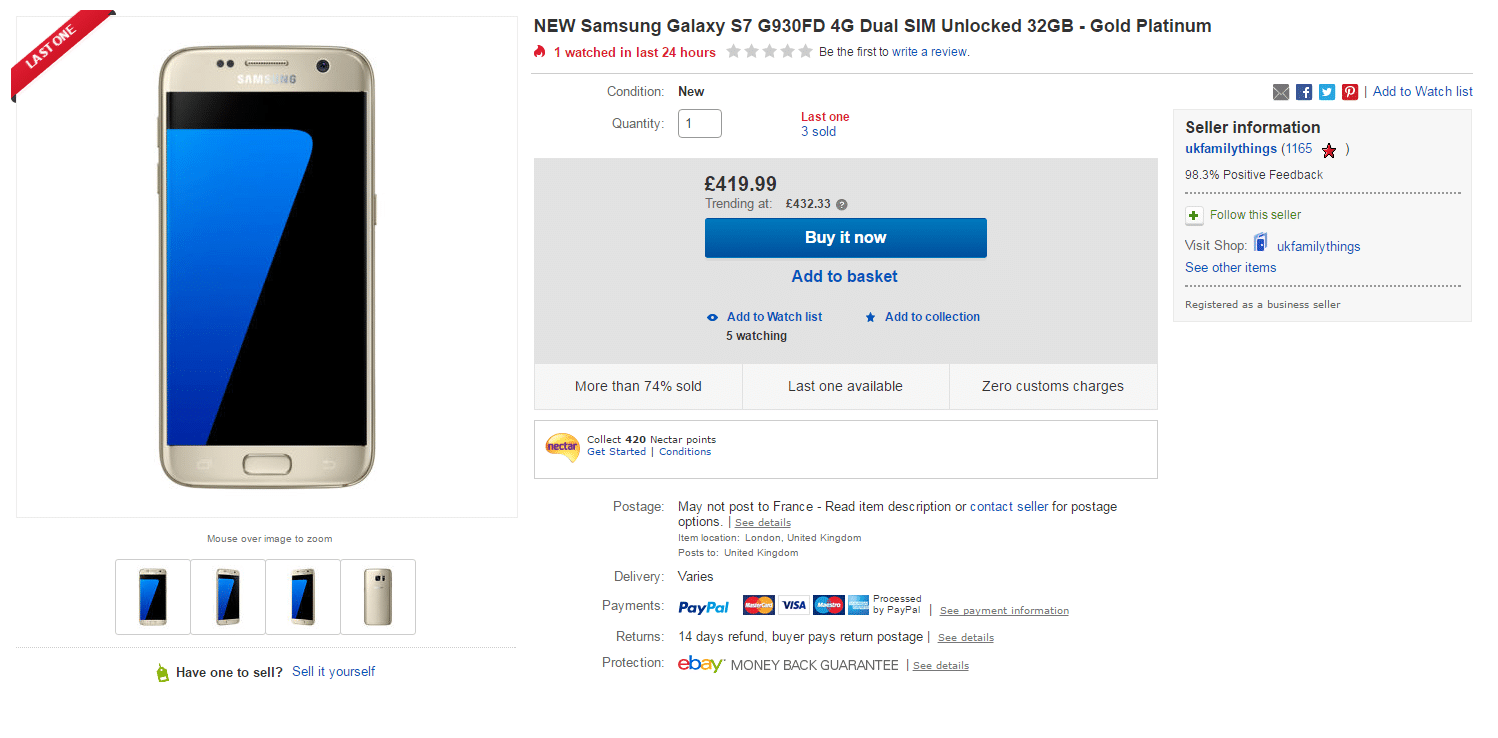1498x738 pixels.
Task: Pin item with Pinterest icon
Action: coord(1350,92)
